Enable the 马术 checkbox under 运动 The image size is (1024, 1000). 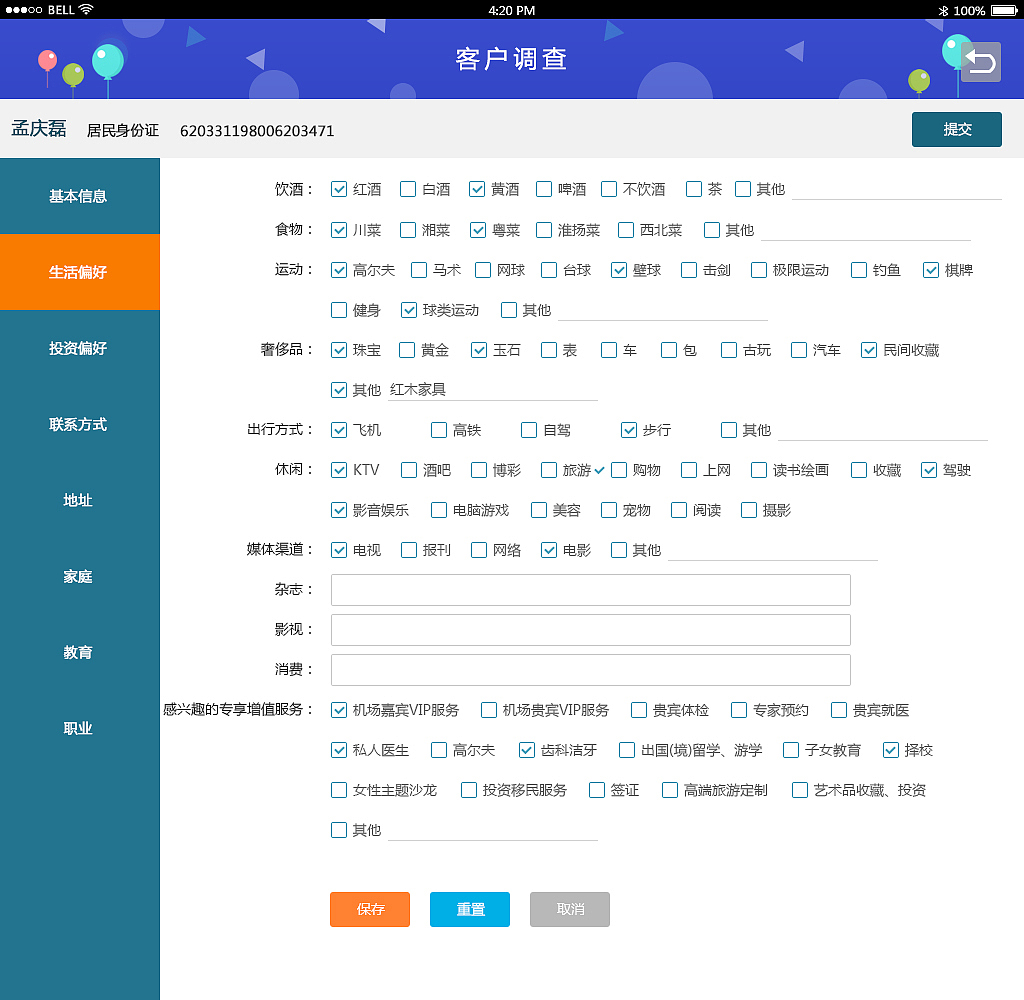418,269
